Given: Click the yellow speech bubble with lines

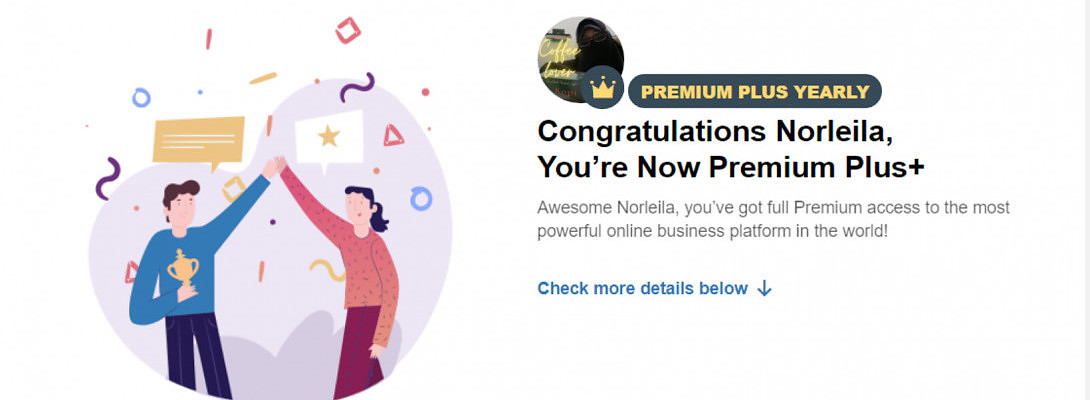Looking at the screenshot, I should tap(198, 140).
